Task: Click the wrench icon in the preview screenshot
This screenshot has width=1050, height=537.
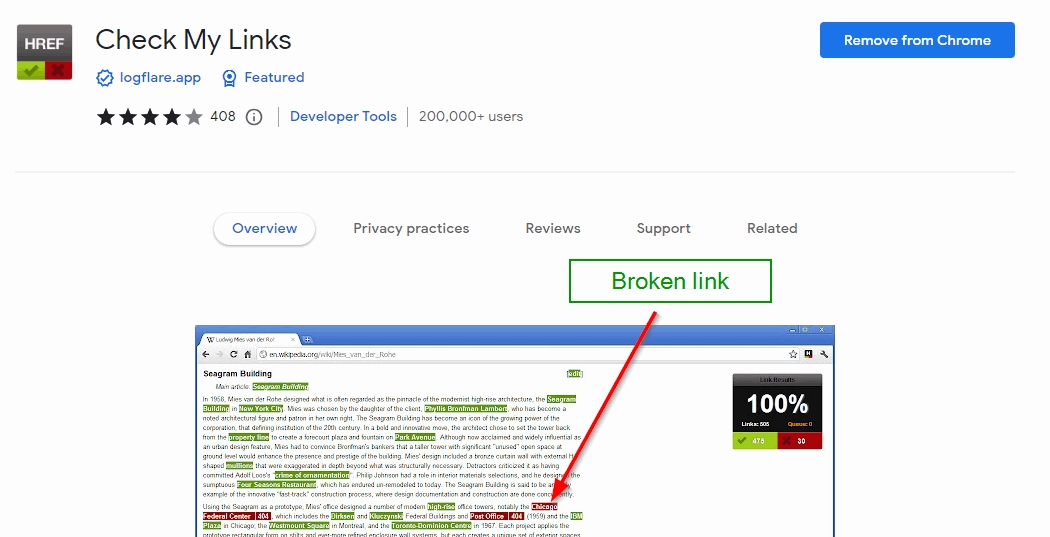Action: point(824,354)
